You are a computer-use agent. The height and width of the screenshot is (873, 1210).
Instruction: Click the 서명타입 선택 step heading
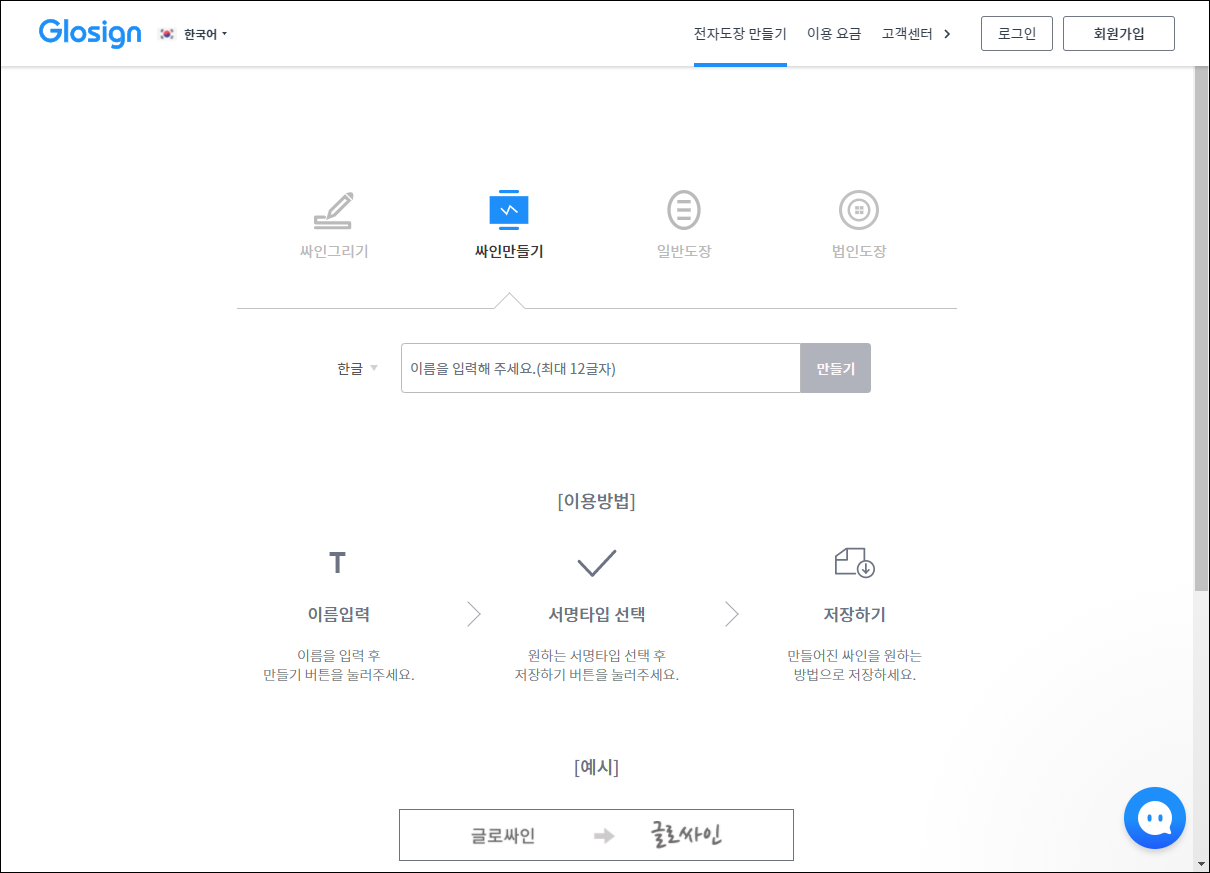(597, 615)
